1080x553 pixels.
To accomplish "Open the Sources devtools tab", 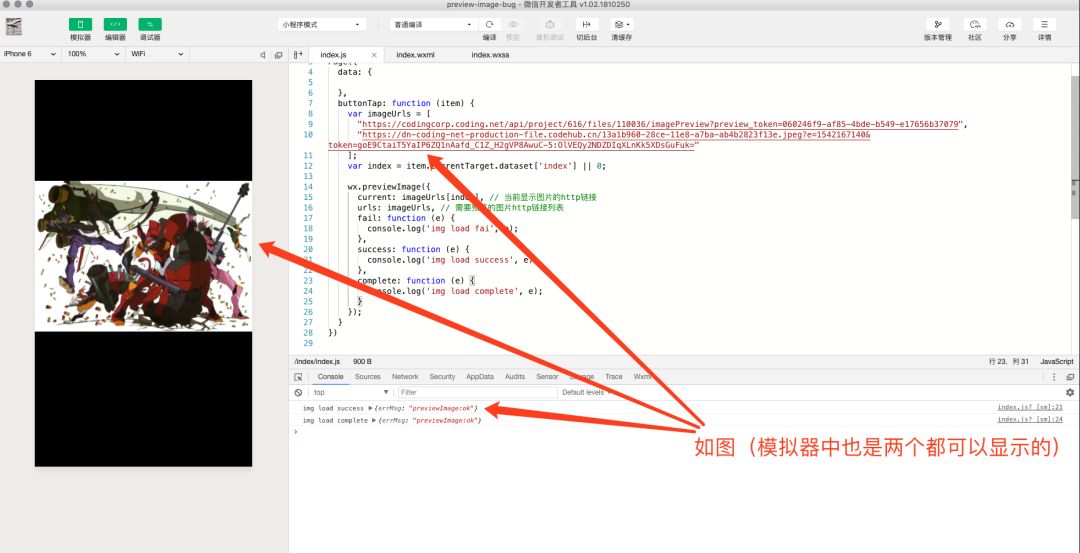I will [368, 377].
